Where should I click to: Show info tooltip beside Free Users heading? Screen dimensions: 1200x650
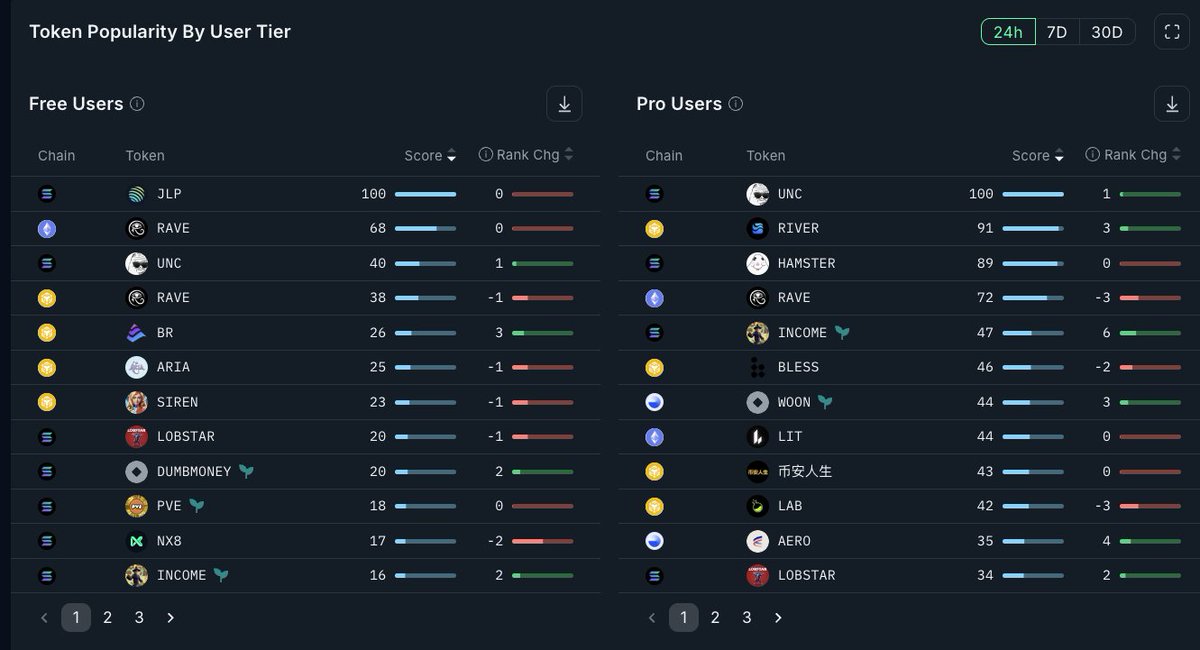pyautogui.click(x=138, y=104)
